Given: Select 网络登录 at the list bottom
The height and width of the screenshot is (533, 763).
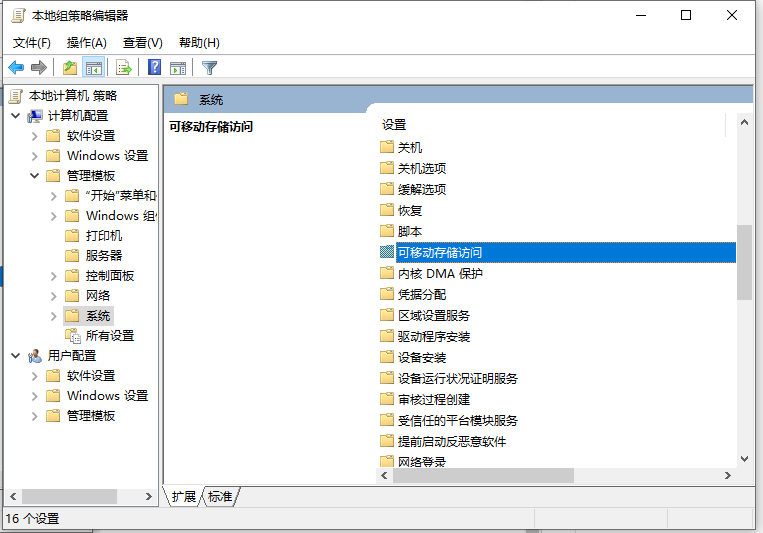Looking at the screenshot, I should point(421,461).
